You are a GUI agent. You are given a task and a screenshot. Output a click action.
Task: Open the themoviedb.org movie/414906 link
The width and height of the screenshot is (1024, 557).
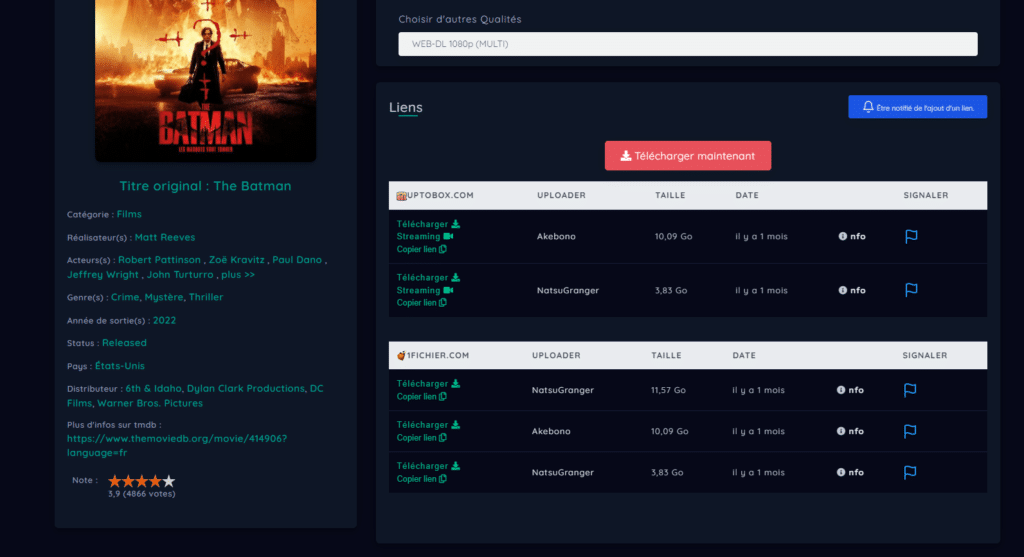click(x=176, y=446)
